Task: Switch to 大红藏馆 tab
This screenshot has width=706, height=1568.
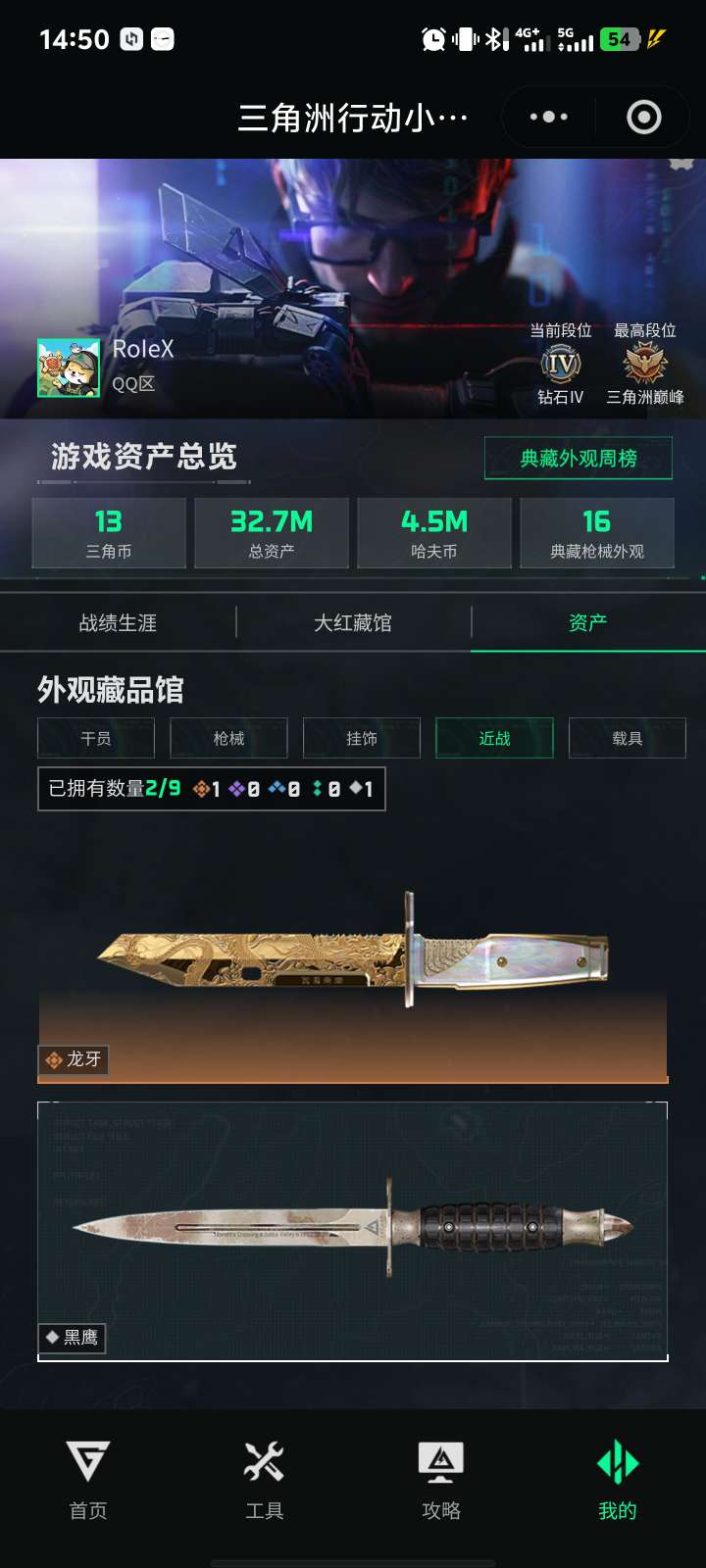Action: tap(353, 622)
